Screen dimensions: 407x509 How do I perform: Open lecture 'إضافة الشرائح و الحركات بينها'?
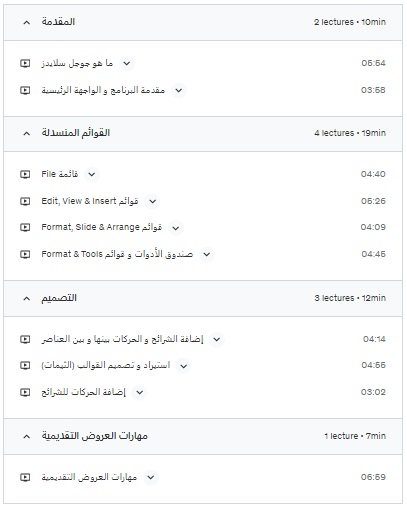[x=122, y=339]
